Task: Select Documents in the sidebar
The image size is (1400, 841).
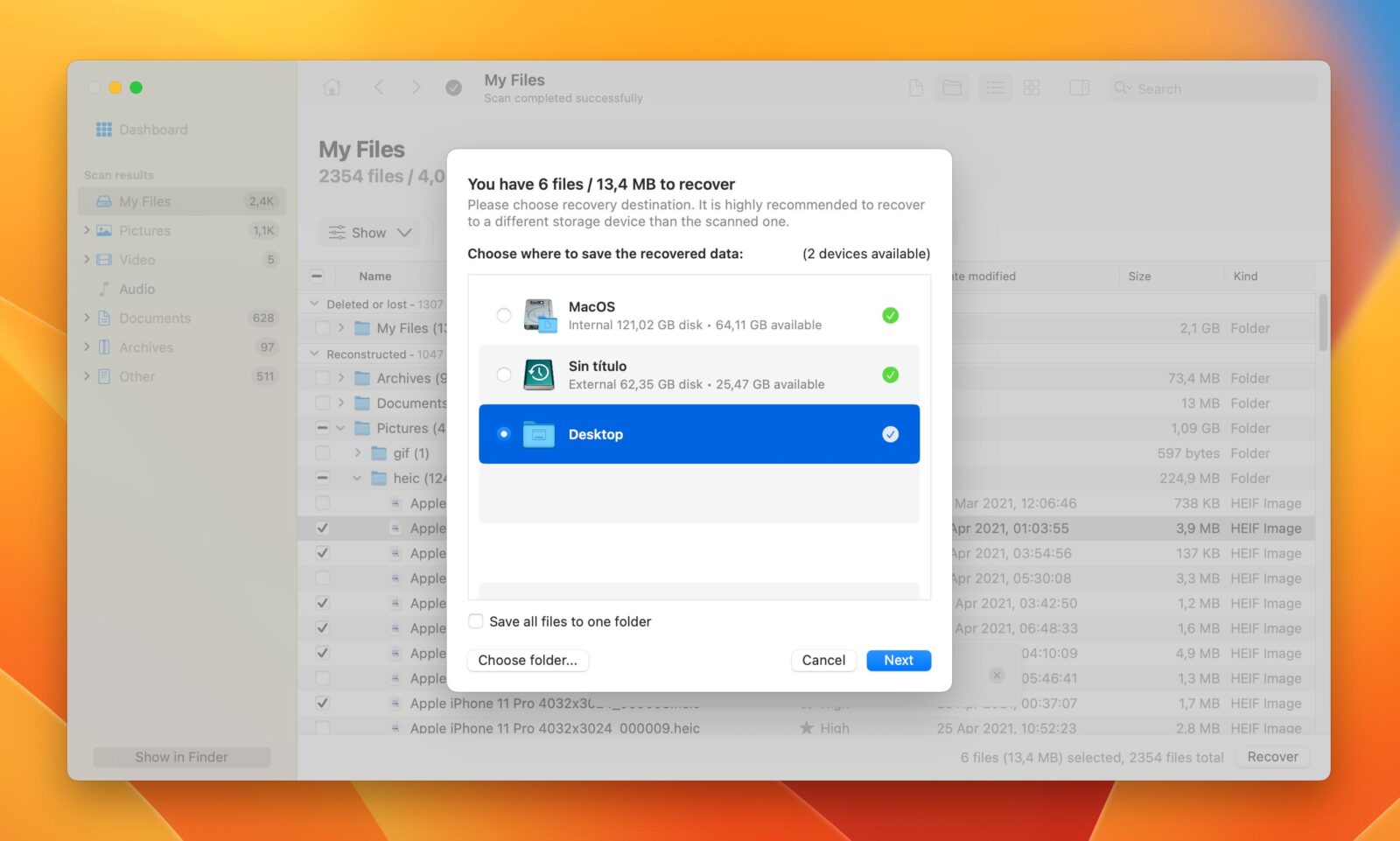Action: coord(154,318)
